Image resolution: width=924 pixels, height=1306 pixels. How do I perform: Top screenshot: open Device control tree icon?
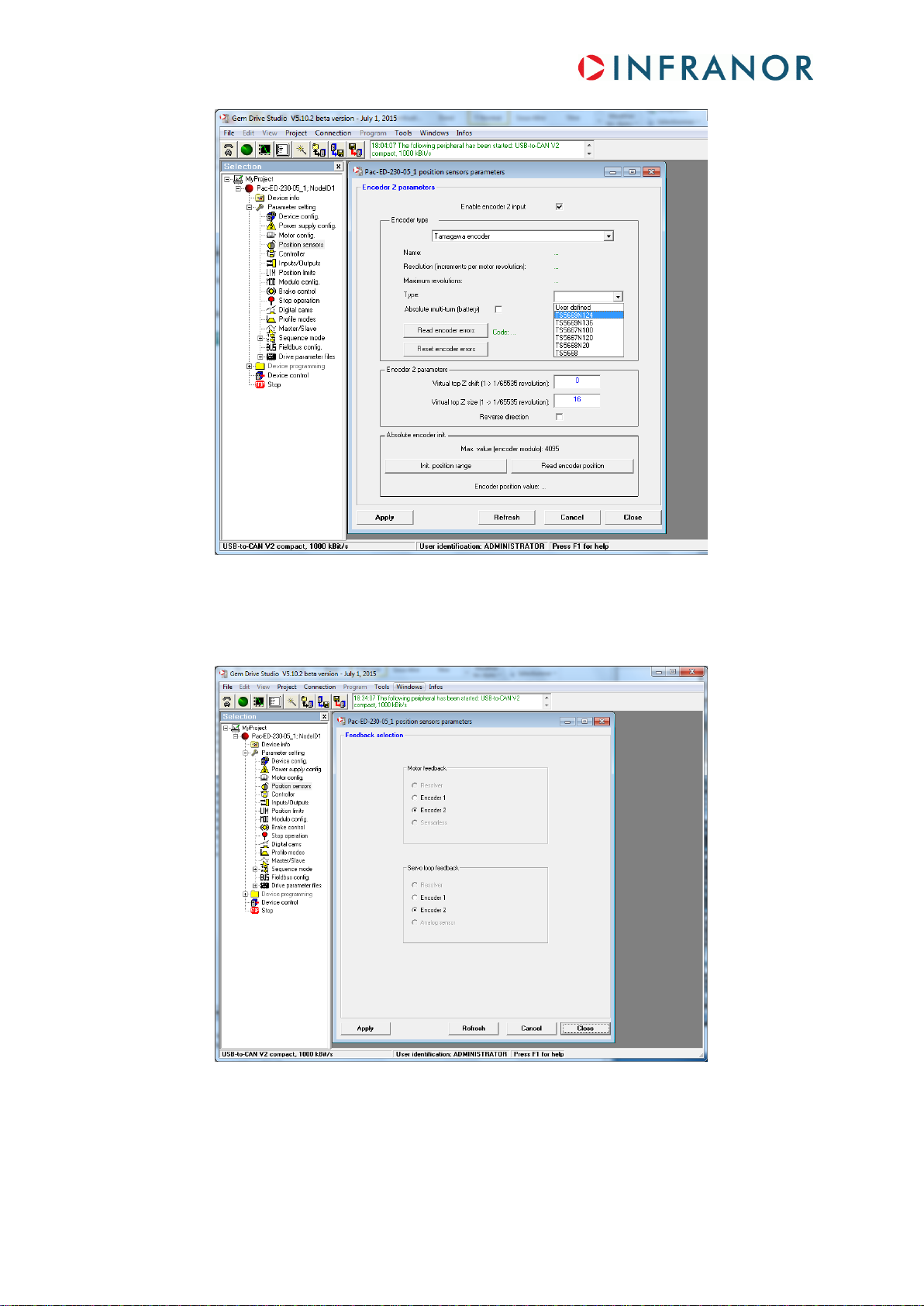tap(260, 375)
